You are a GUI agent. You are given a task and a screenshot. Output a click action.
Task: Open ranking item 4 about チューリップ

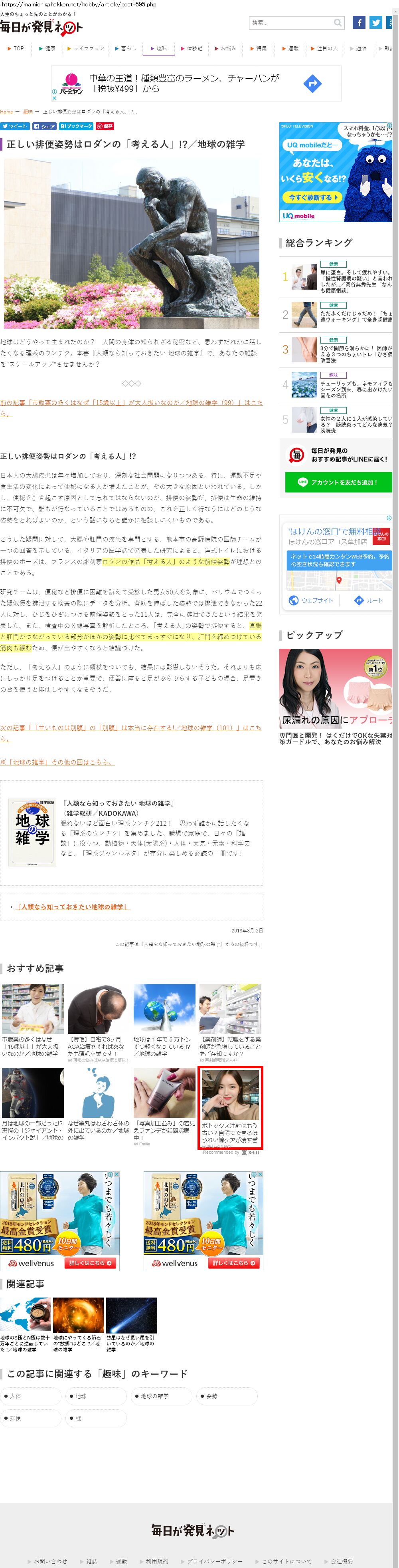pyautogui.click(x=336, y=385)
